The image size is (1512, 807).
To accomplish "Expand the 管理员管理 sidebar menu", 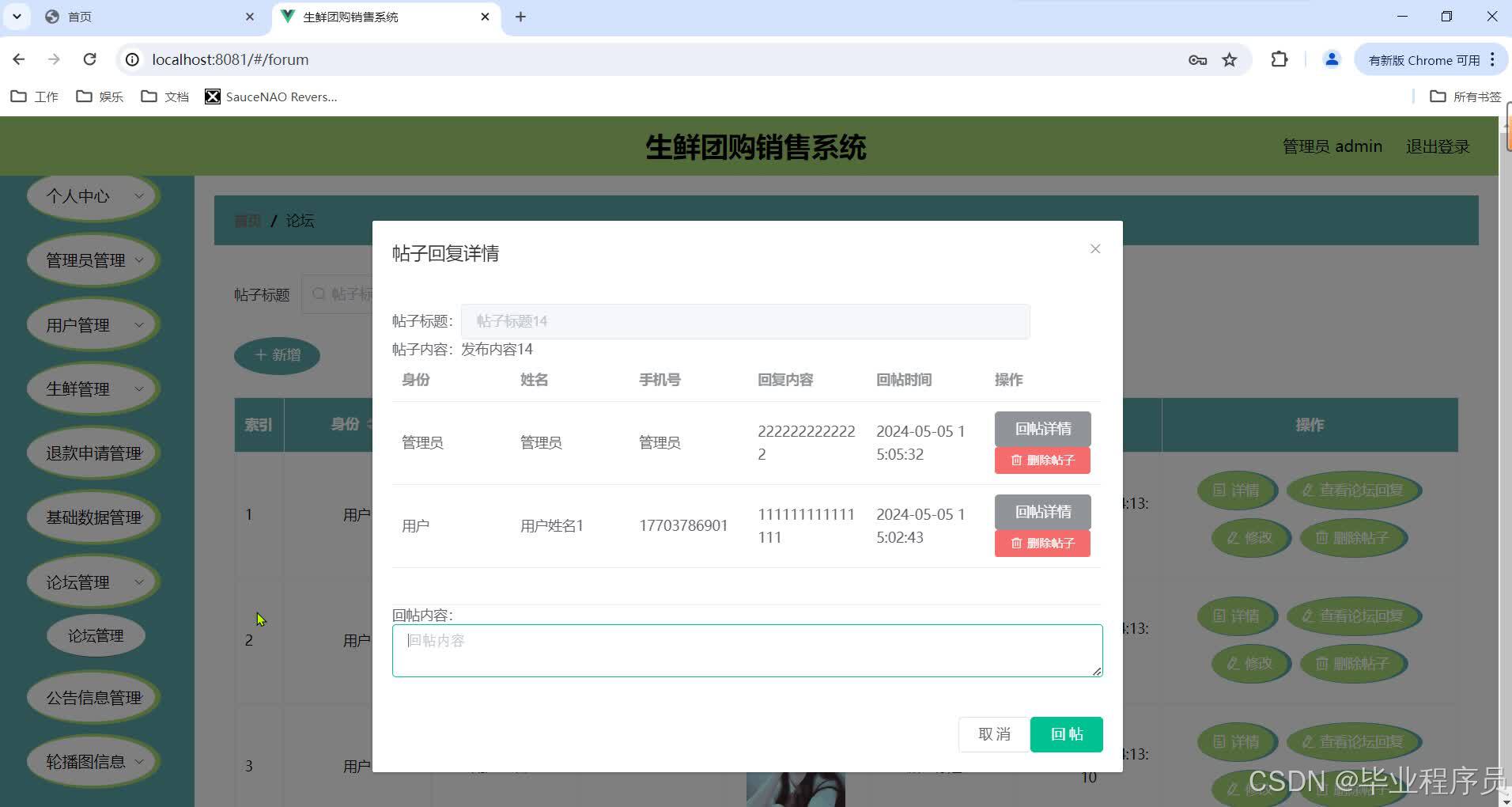I will coord(93,260).
